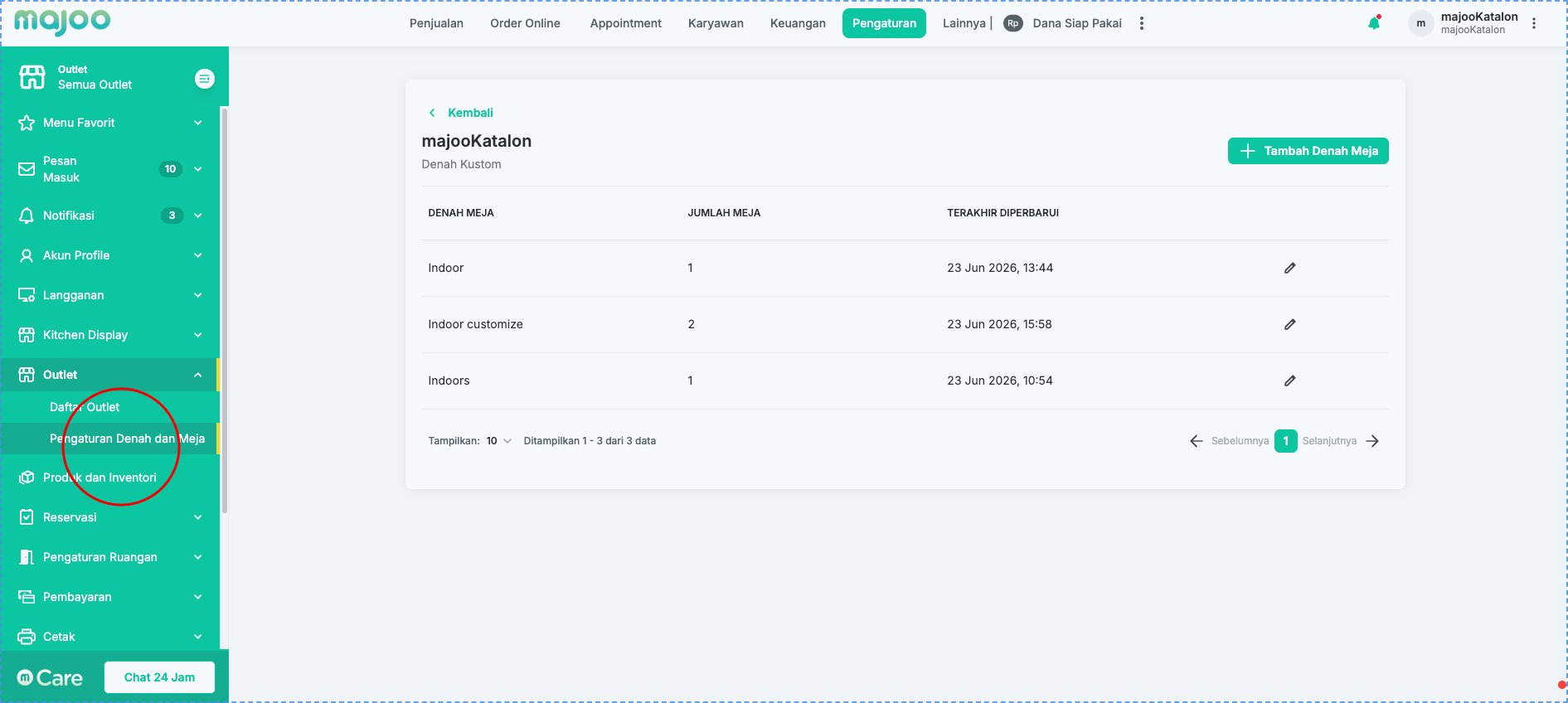
Task: Click the user avatar circle
Action: point(1421,23)
